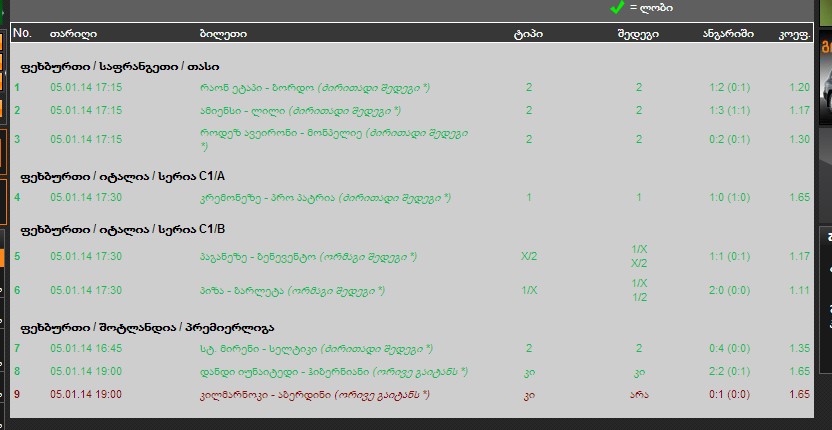Image resolution: width=832 pixels, height=430 pixels.
Task: Click coefficient '1.35' in row 7
Action: (800, 349)
